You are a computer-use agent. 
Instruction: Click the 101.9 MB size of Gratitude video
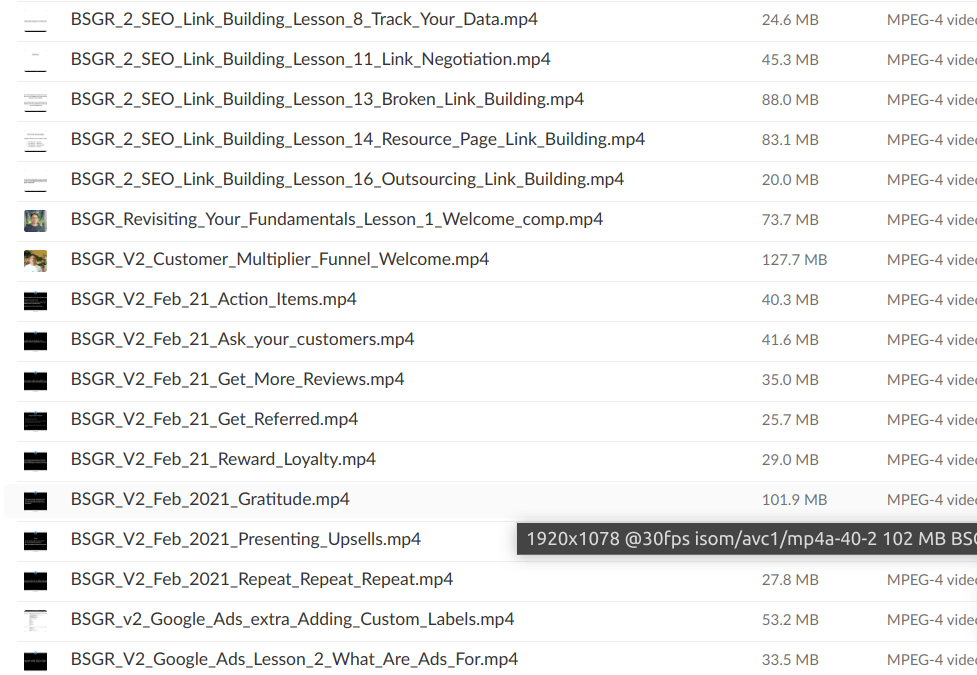point(794,500)
